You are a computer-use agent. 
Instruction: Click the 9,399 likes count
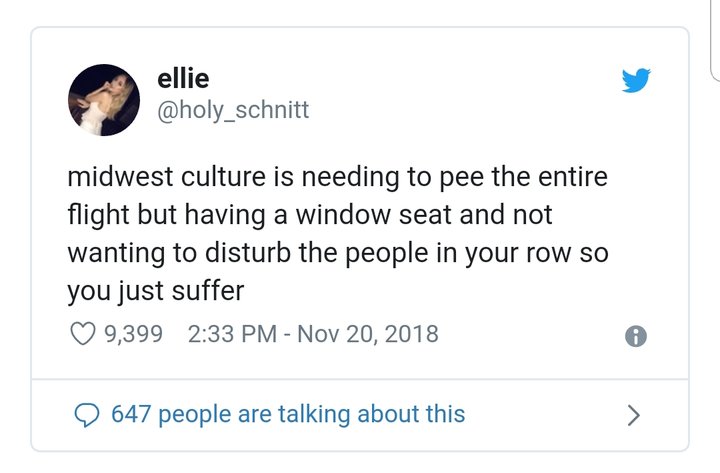tap(134, 334)
